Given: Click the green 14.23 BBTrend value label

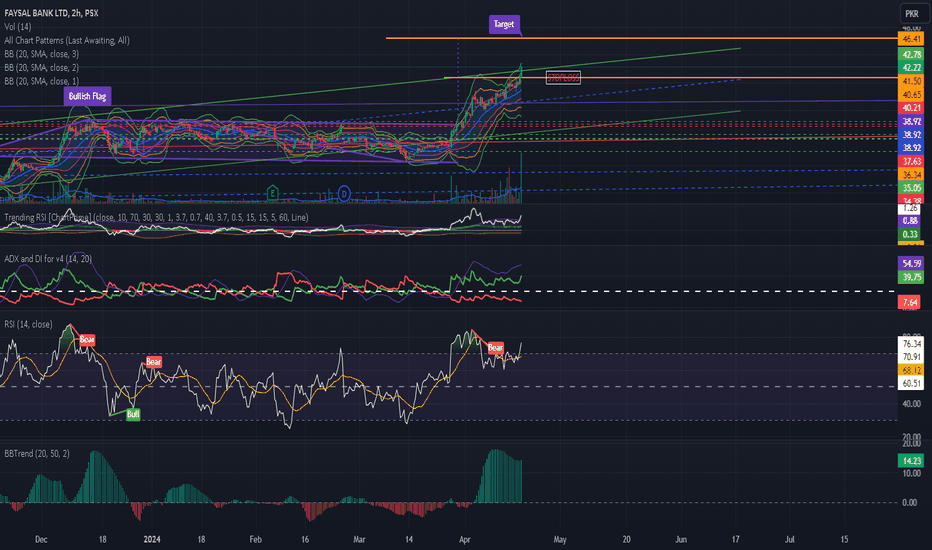Looking at the screenshot, I should pyautogui.click(x=911, y=461).
